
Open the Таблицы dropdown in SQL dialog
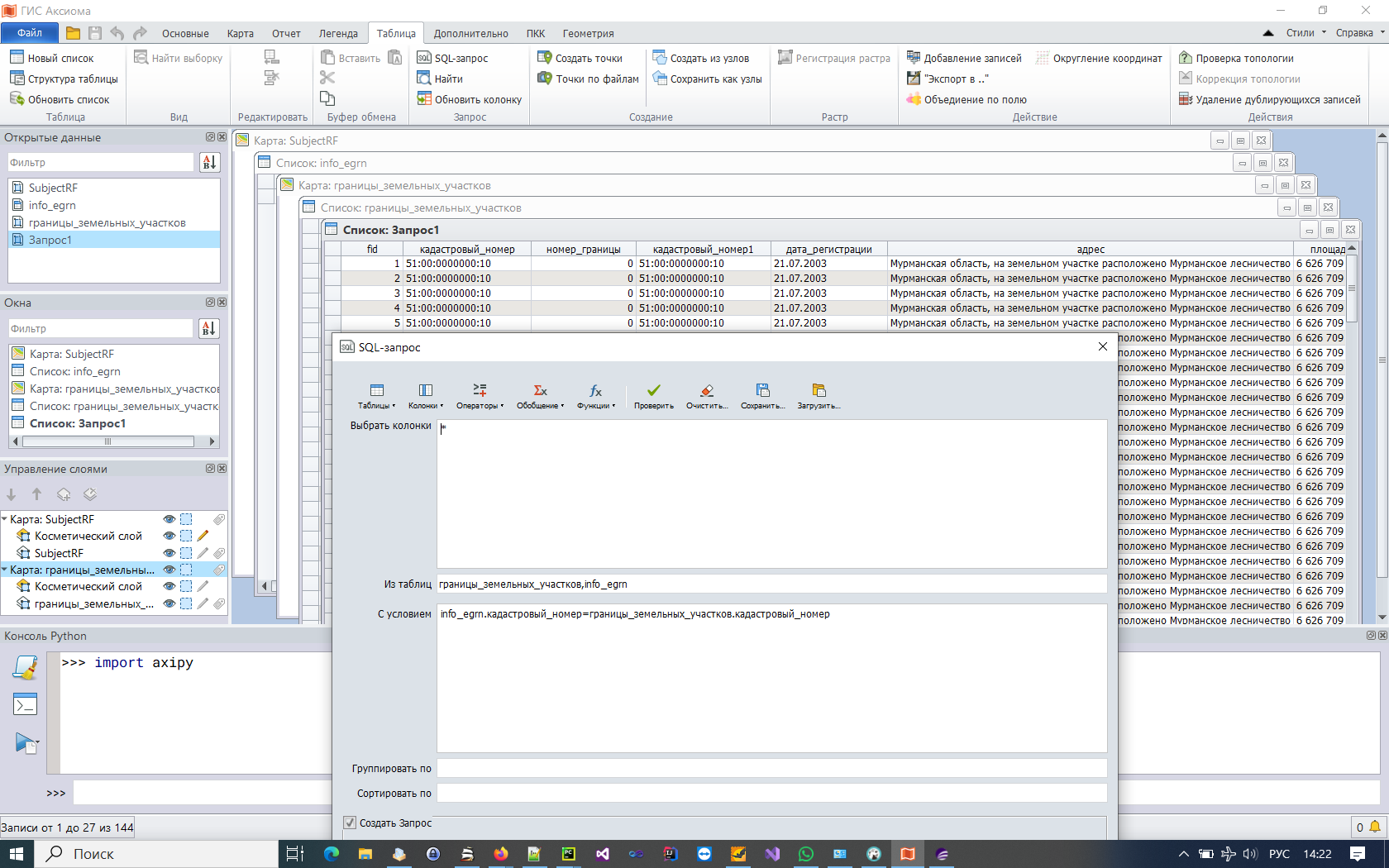[376, 396]
